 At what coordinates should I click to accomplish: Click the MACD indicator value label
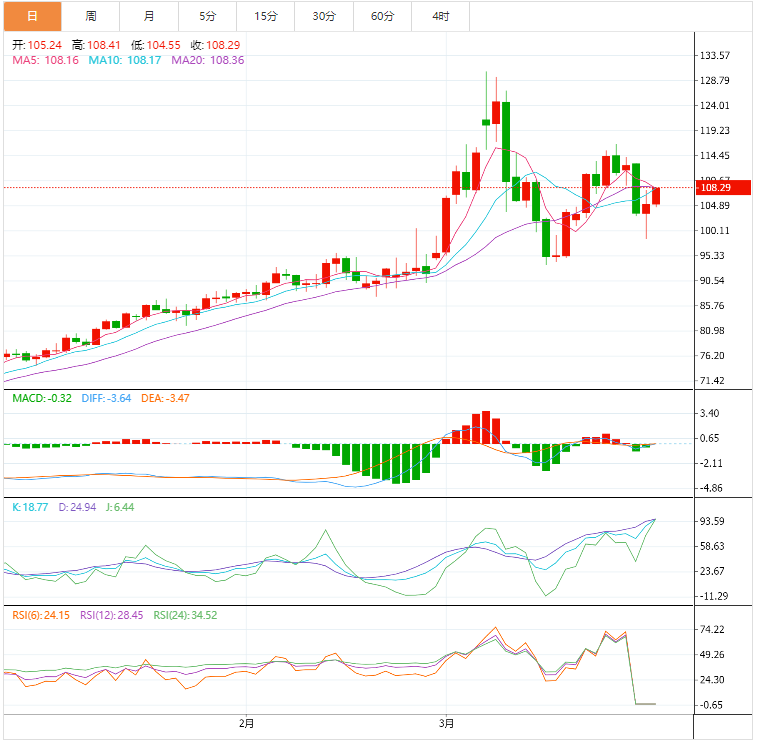click(42, 398)
